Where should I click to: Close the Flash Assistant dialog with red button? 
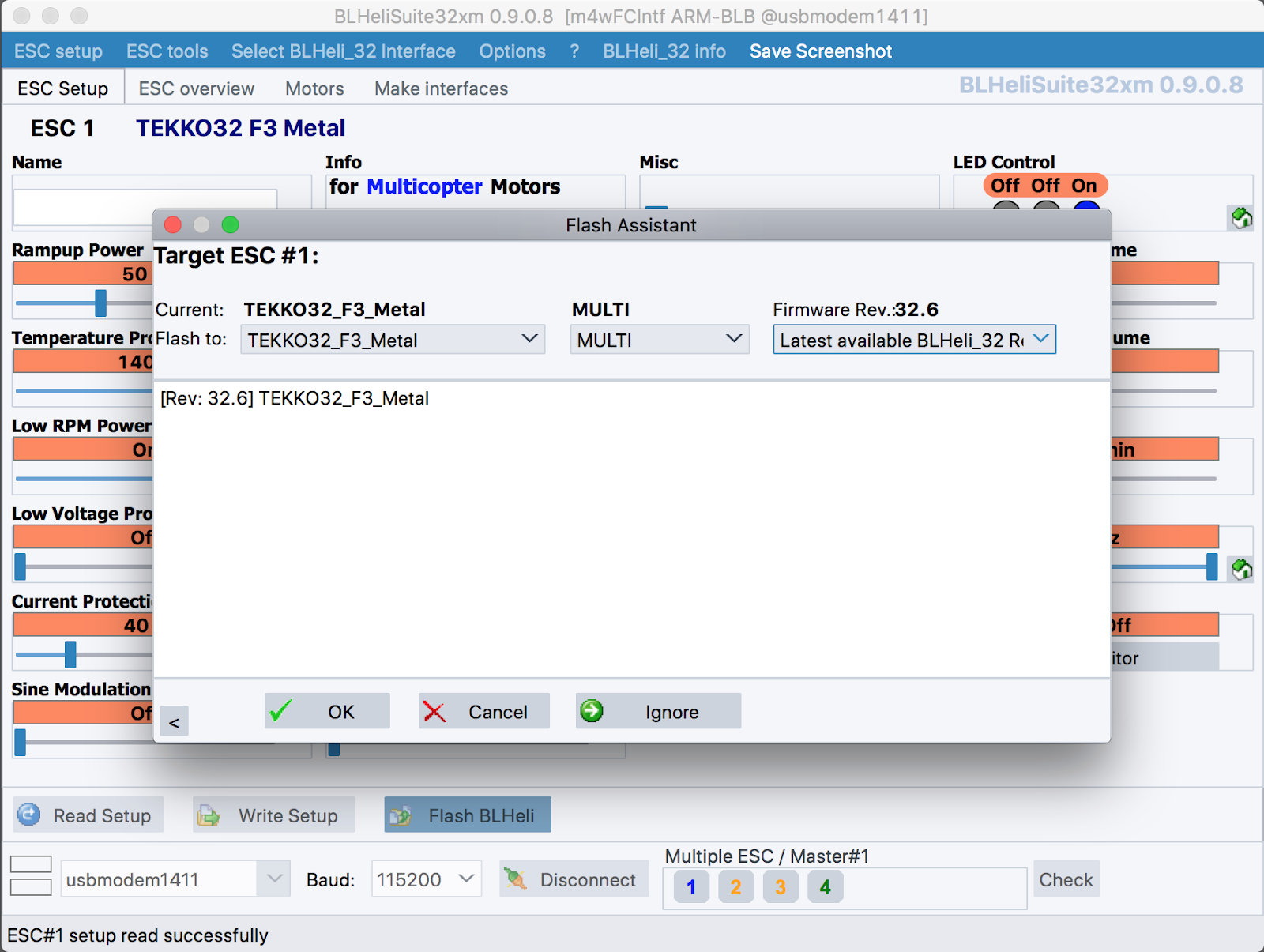coord(173,225)
